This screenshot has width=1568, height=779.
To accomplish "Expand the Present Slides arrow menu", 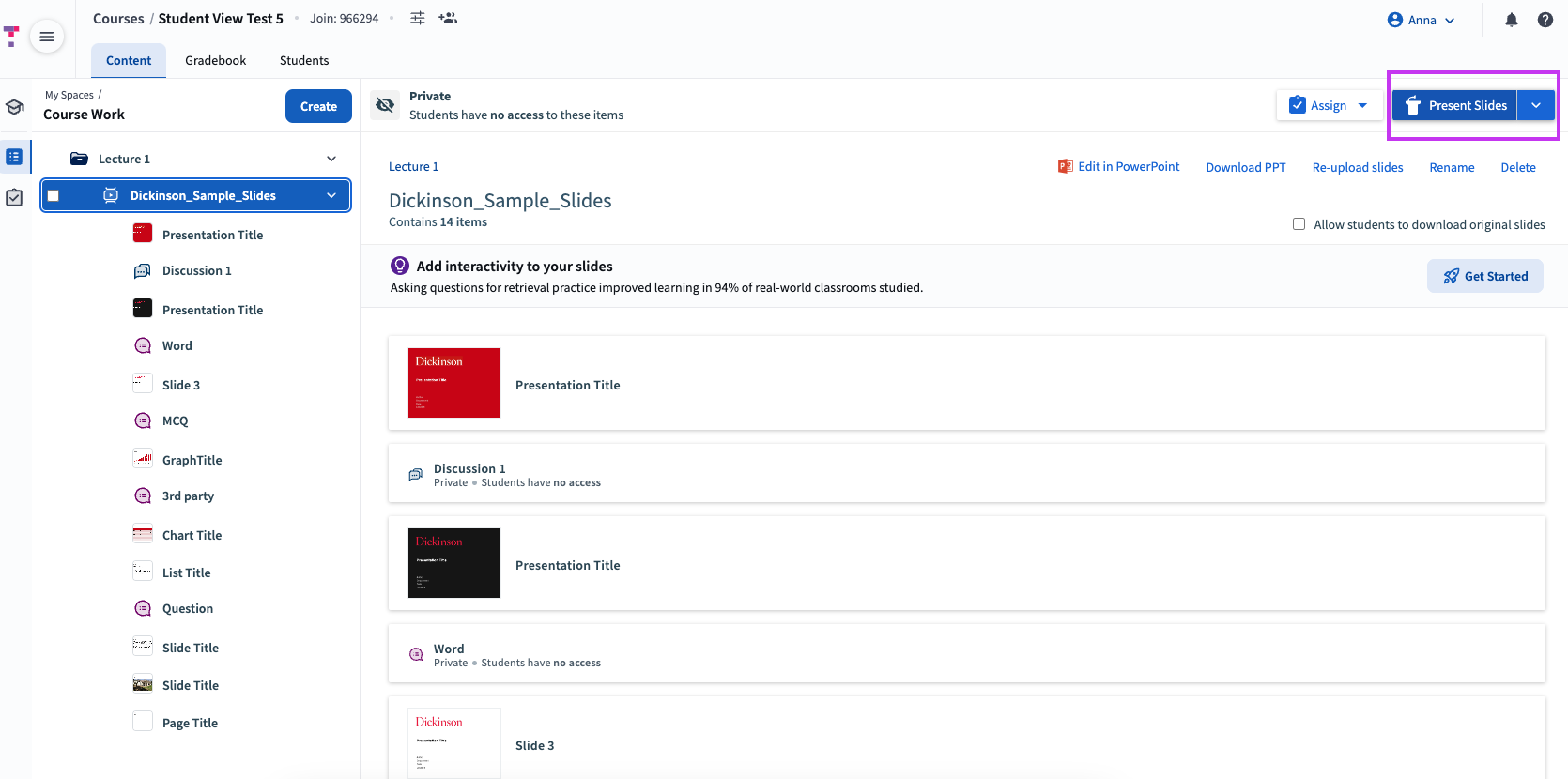I will pyautogui.click(x=1536, y=105).
